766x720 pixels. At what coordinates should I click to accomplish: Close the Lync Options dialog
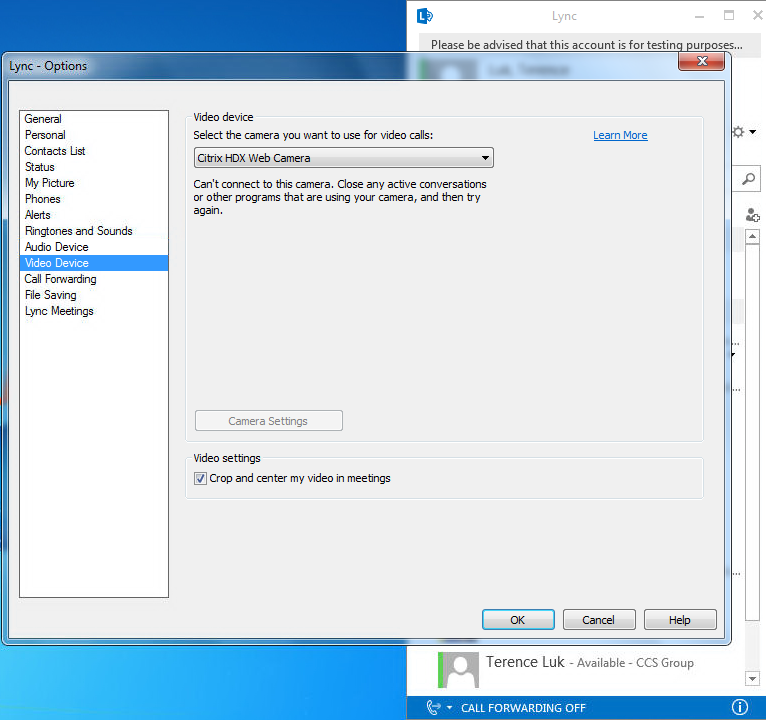(x=702, y=61)
